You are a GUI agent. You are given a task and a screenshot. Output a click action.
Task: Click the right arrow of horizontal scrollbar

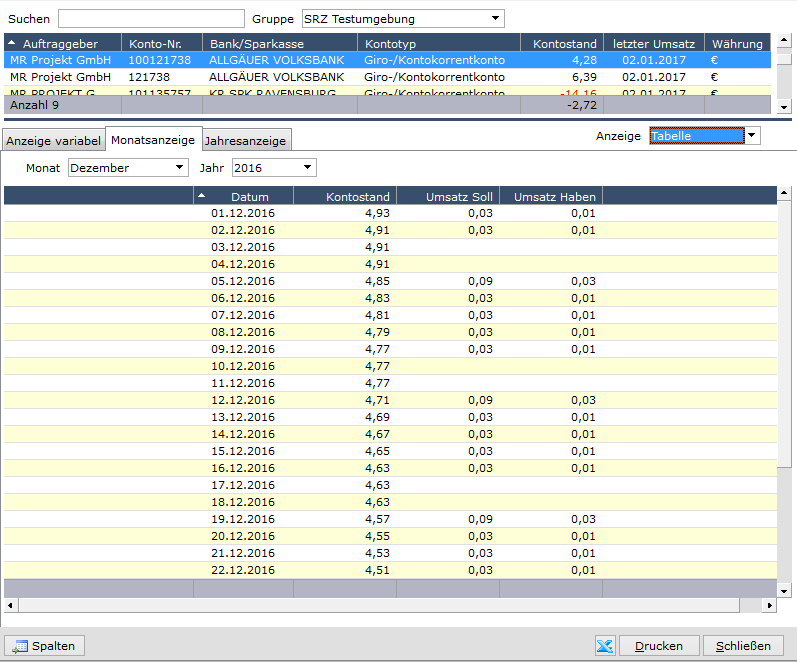click(770, 605)
